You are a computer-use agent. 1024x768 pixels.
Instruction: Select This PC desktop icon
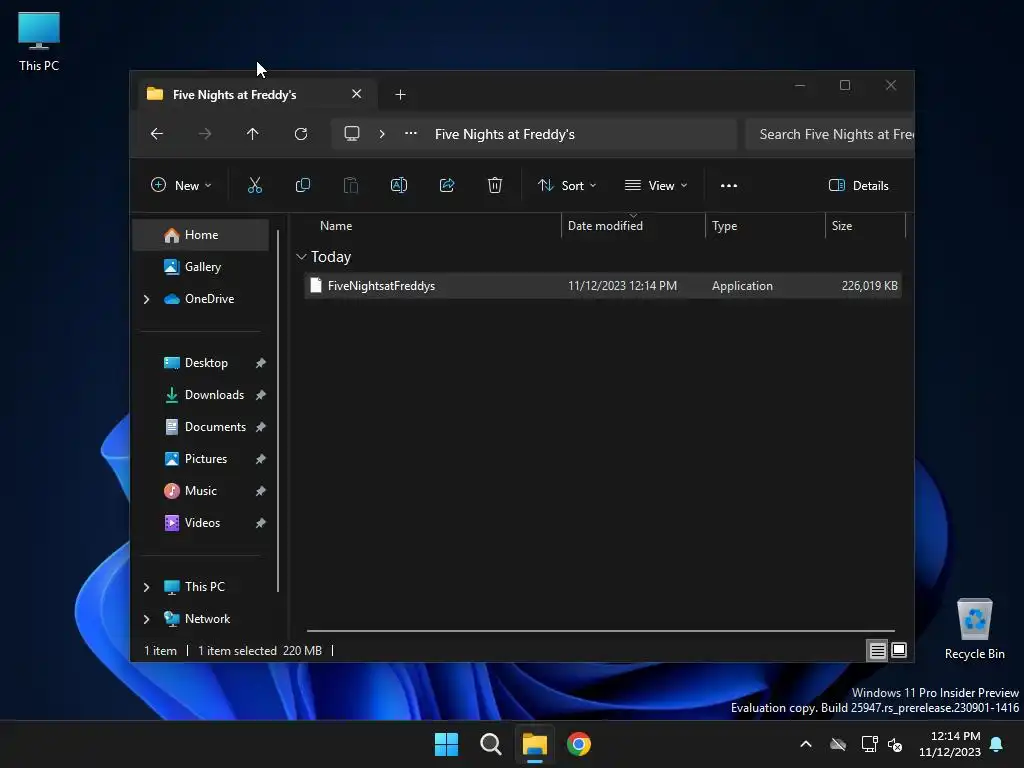tap(39, 42)
